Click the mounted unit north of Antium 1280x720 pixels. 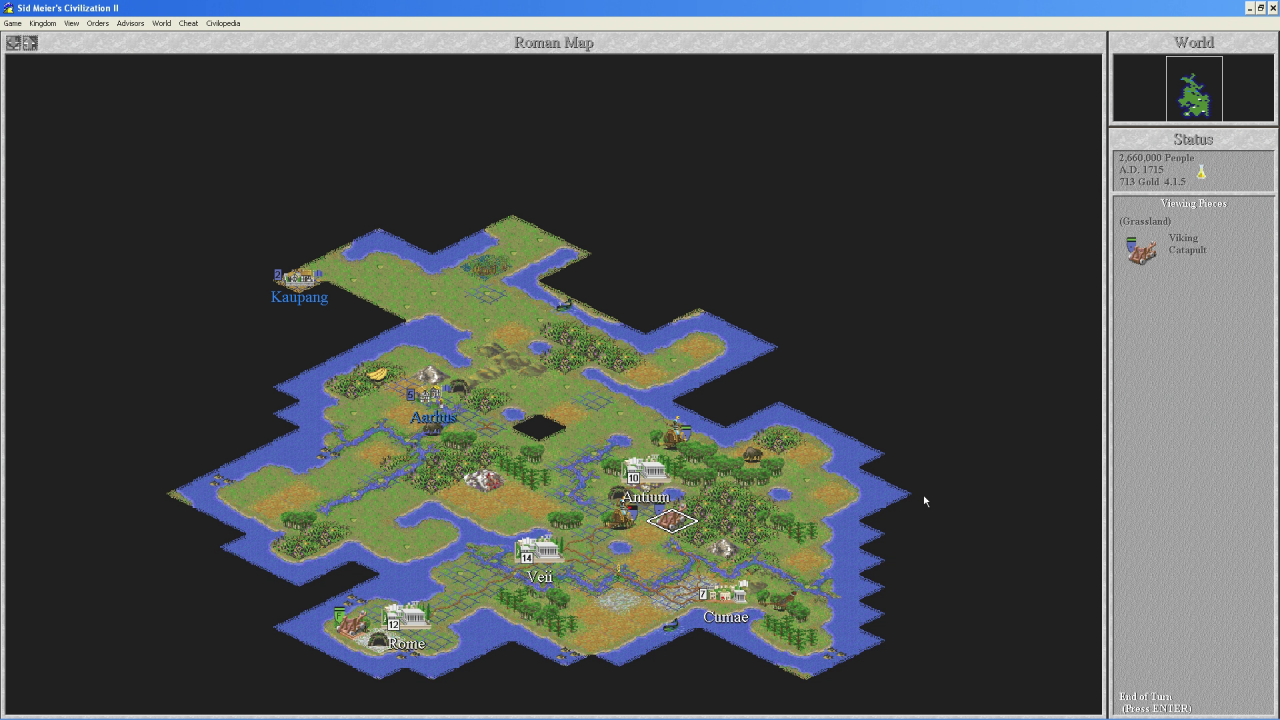pos(679,434)
